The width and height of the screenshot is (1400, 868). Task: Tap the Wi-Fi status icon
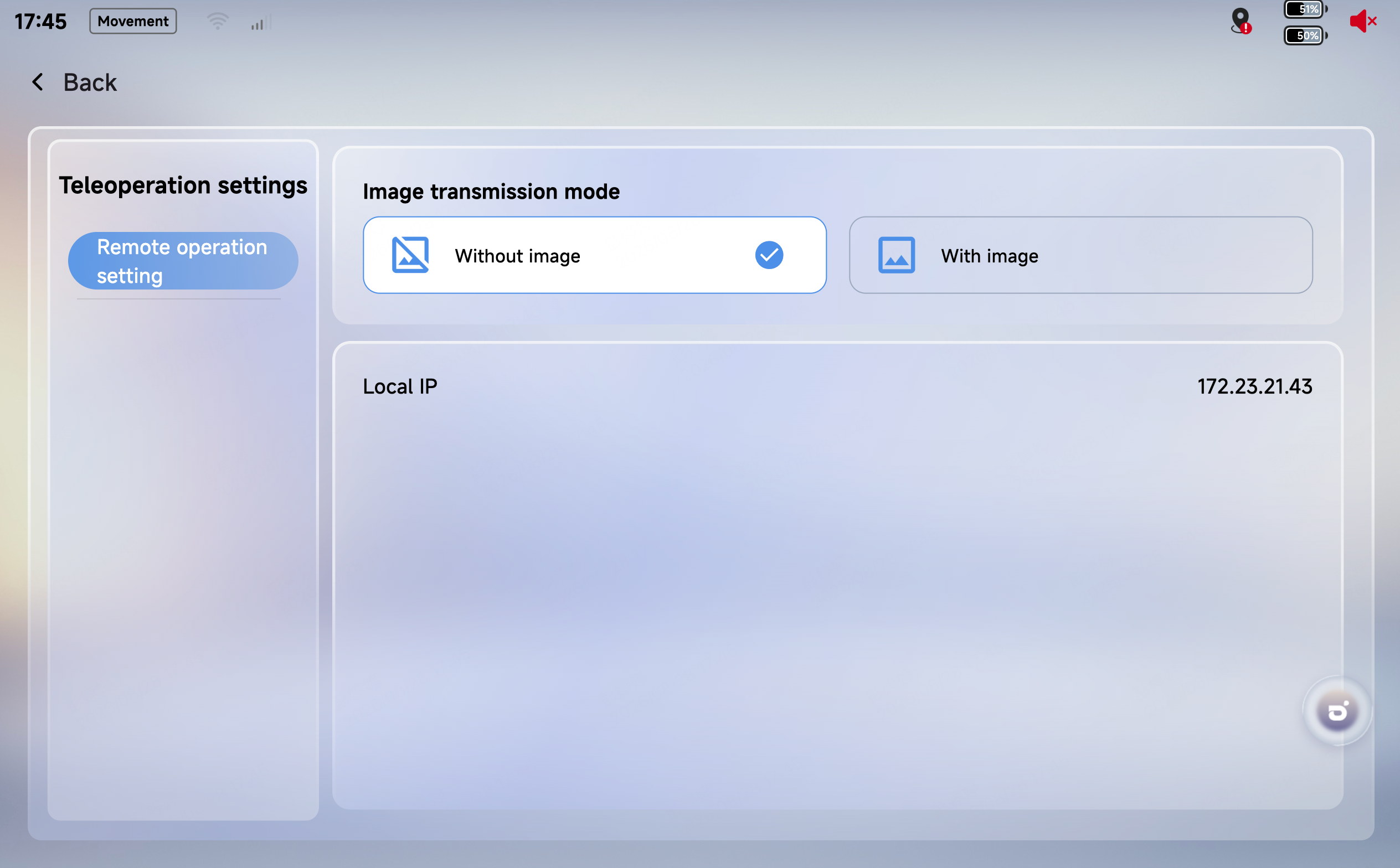tap(218, 22)
